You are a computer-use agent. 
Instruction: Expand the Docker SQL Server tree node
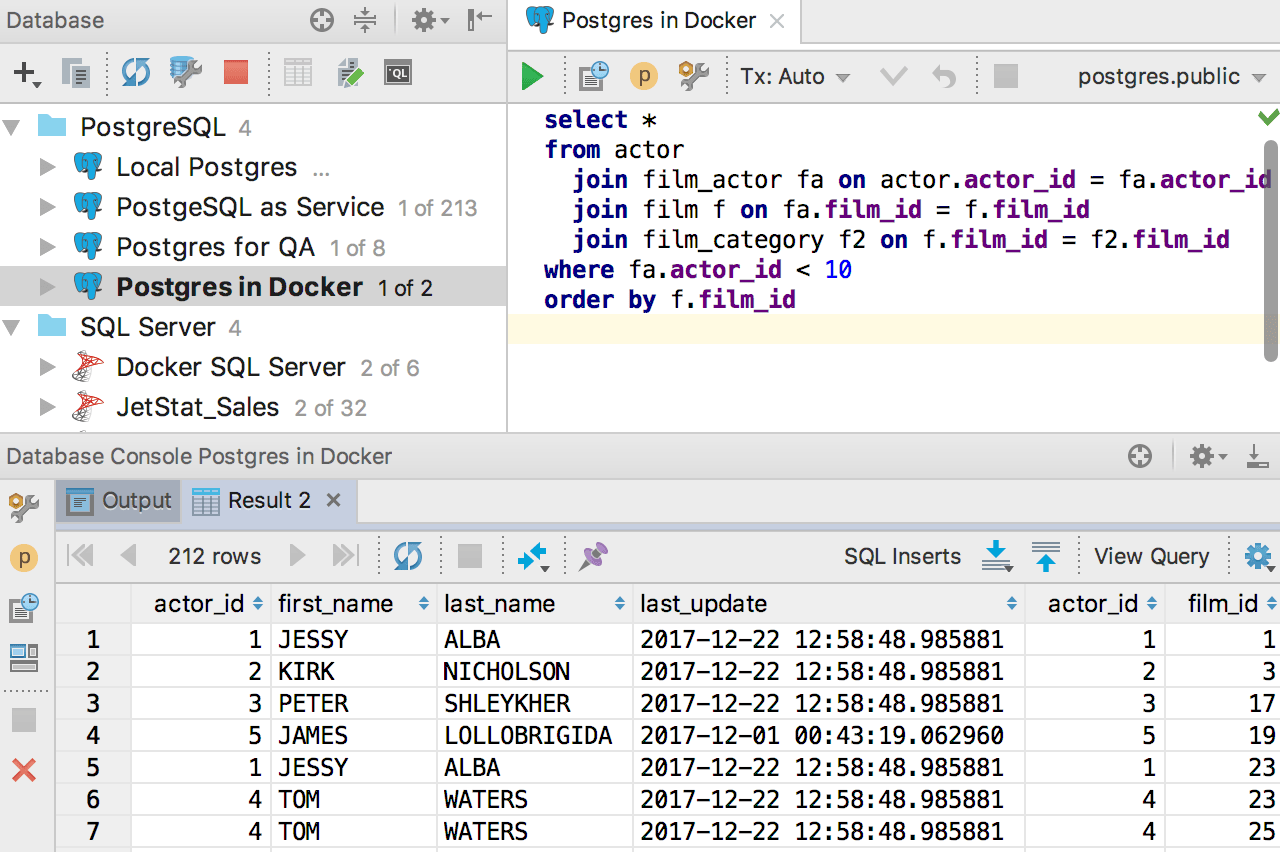(x=47, y=367)
